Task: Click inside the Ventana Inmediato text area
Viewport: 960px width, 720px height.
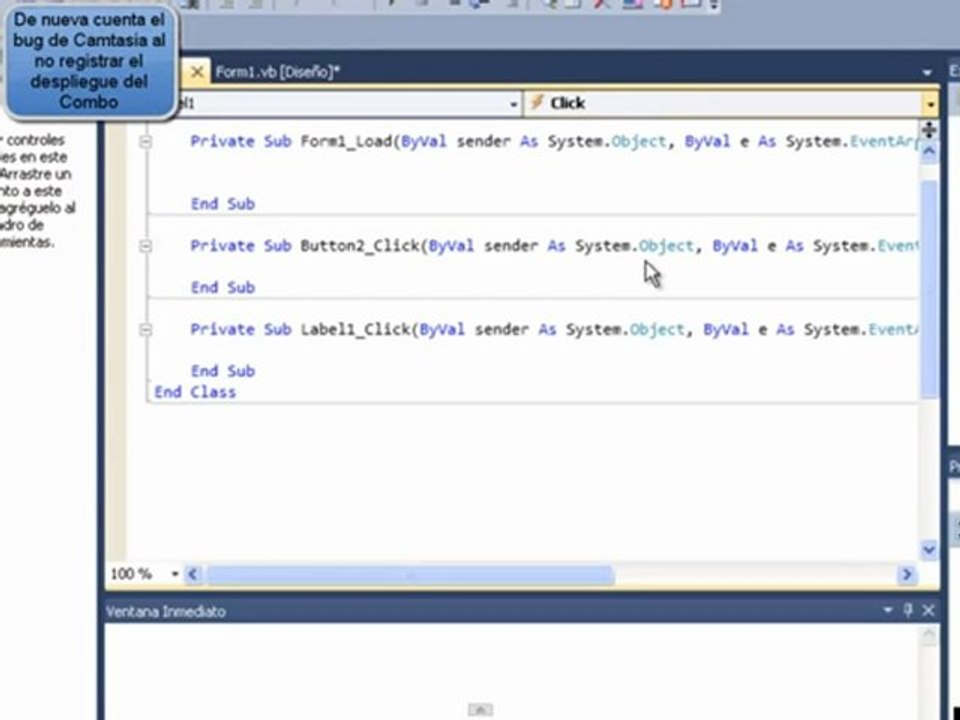Action: coord(513,670)
